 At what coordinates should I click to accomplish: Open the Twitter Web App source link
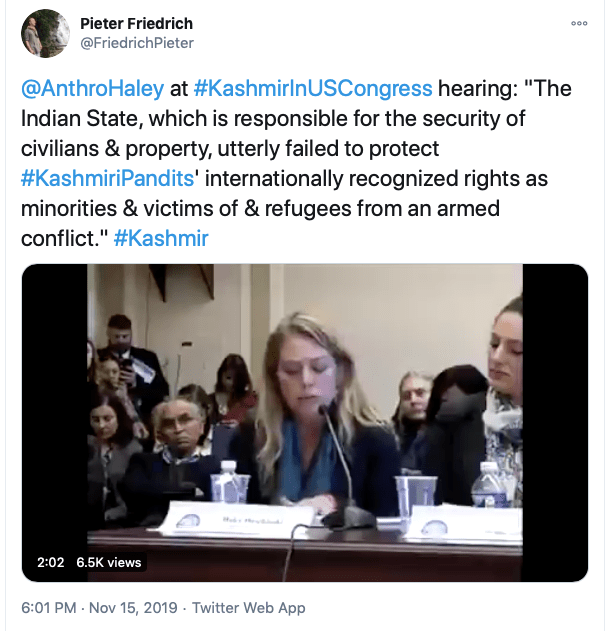click(248, 608)
